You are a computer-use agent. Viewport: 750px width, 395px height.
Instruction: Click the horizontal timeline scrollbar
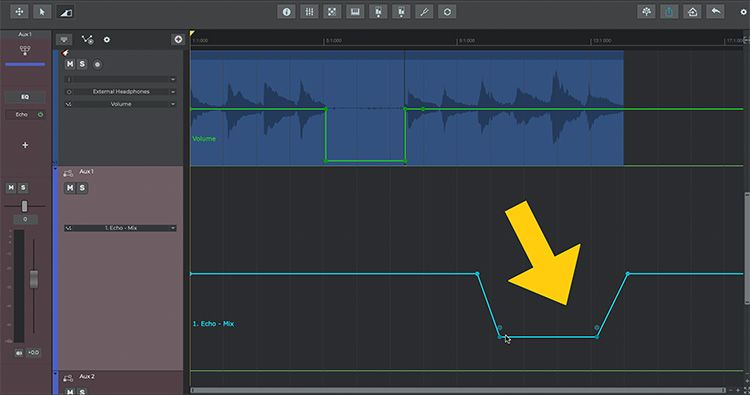[457, 390]
